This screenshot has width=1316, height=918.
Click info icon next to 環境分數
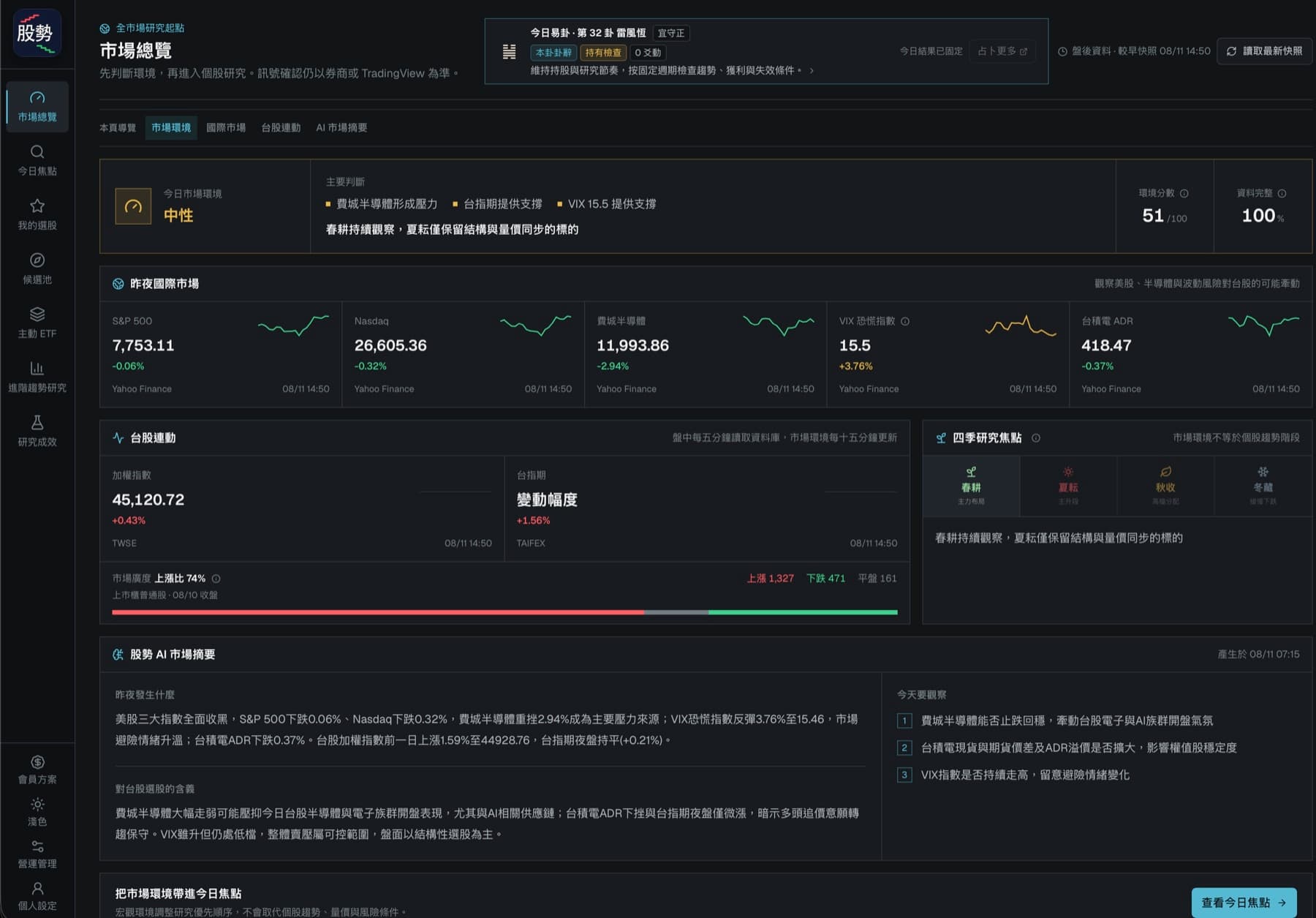1184,193
